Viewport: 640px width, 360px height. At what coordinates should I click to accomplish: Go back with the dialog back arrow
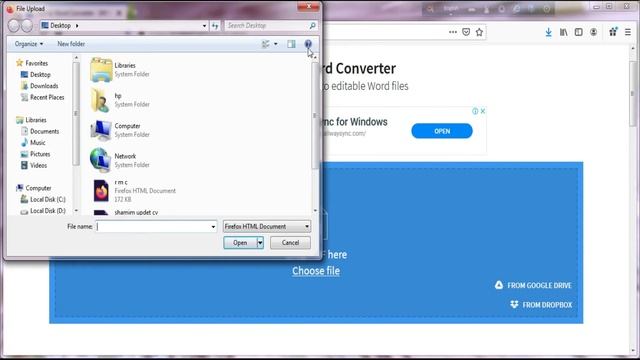click(x=14, y=26)
